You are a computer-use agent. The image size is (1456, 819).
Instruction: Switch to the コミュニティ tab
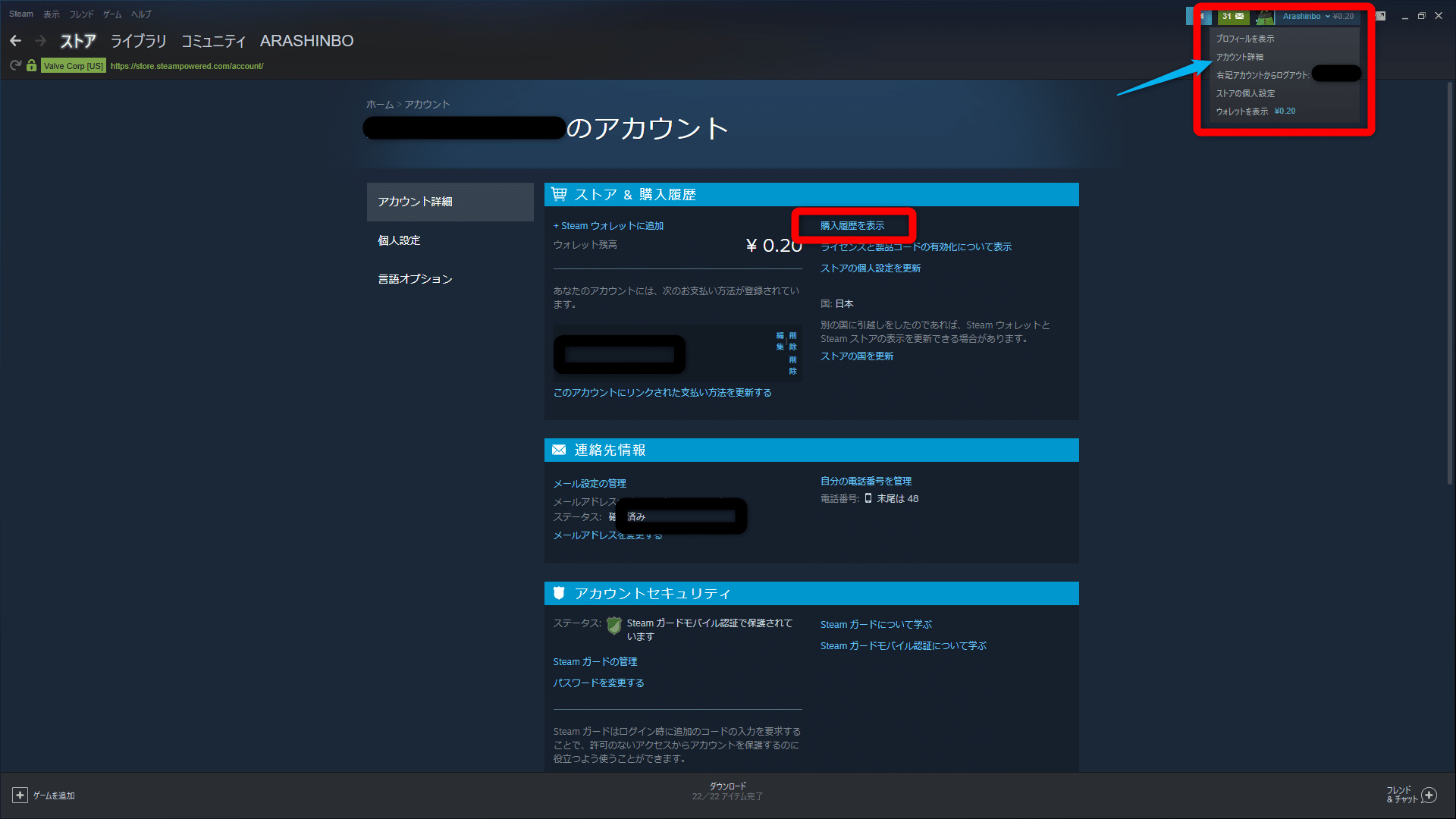point(214,41)
